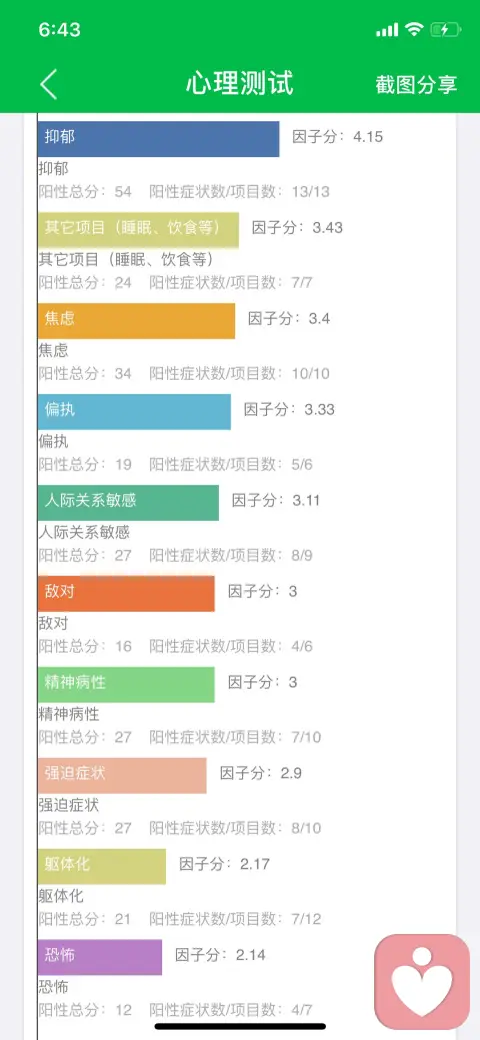Select the red-orange 敌对 bar

[x=126, y=594]
